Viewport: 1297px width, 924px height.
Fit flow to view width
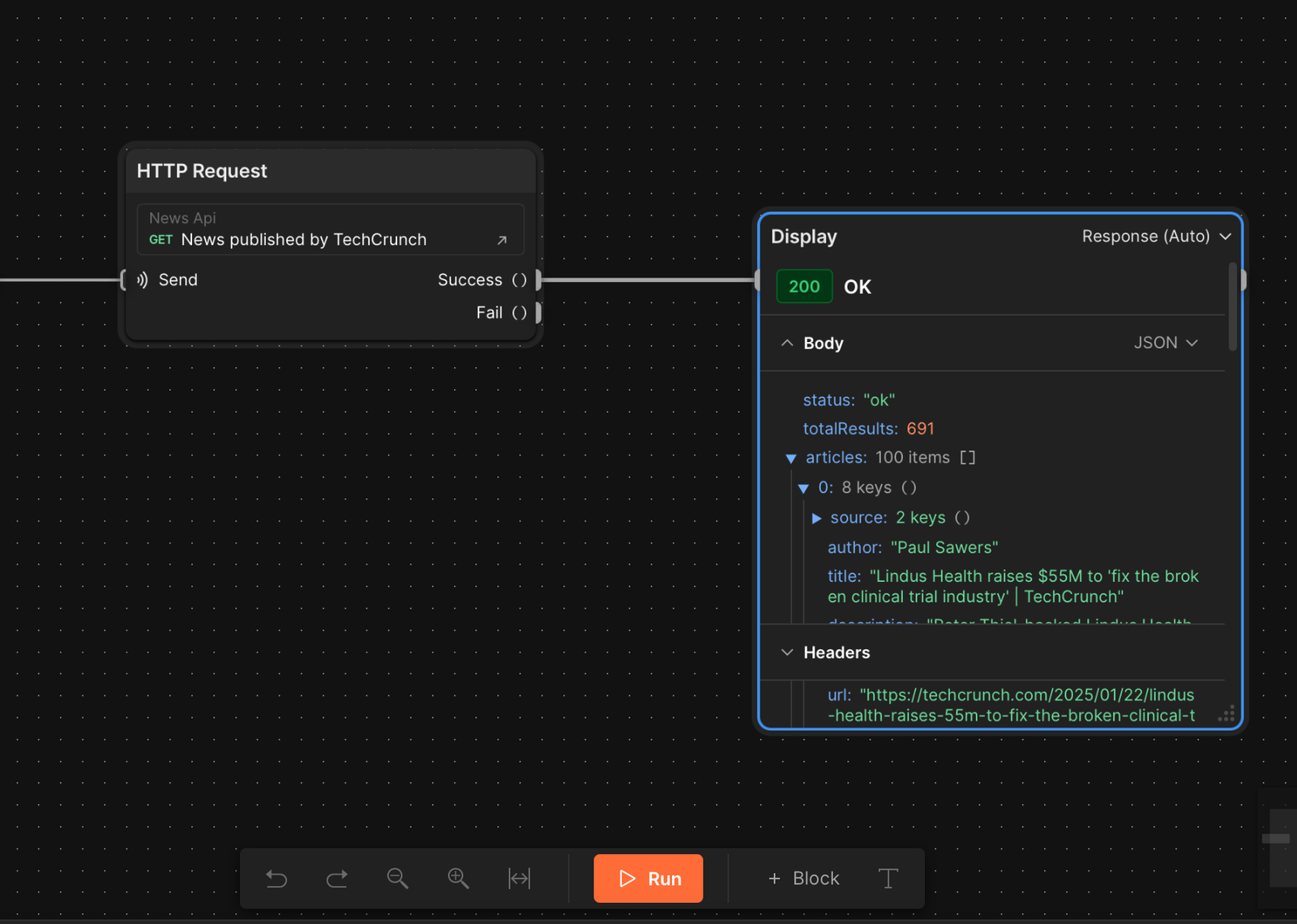coord(519,879)
